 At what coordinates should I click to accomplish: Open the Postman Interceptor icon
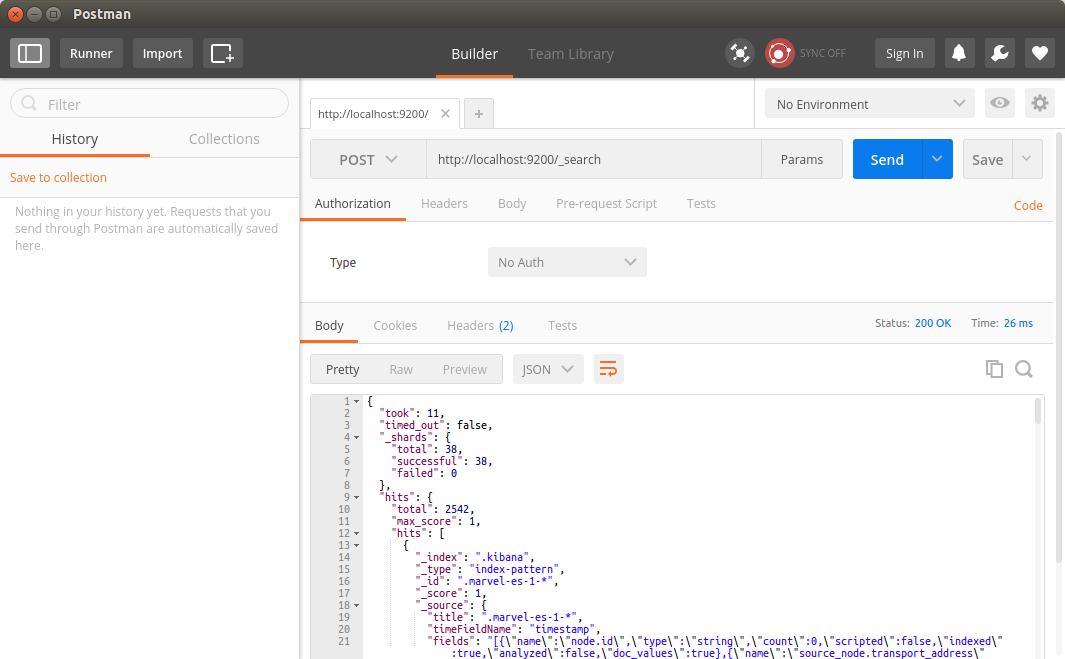[739, 52]
